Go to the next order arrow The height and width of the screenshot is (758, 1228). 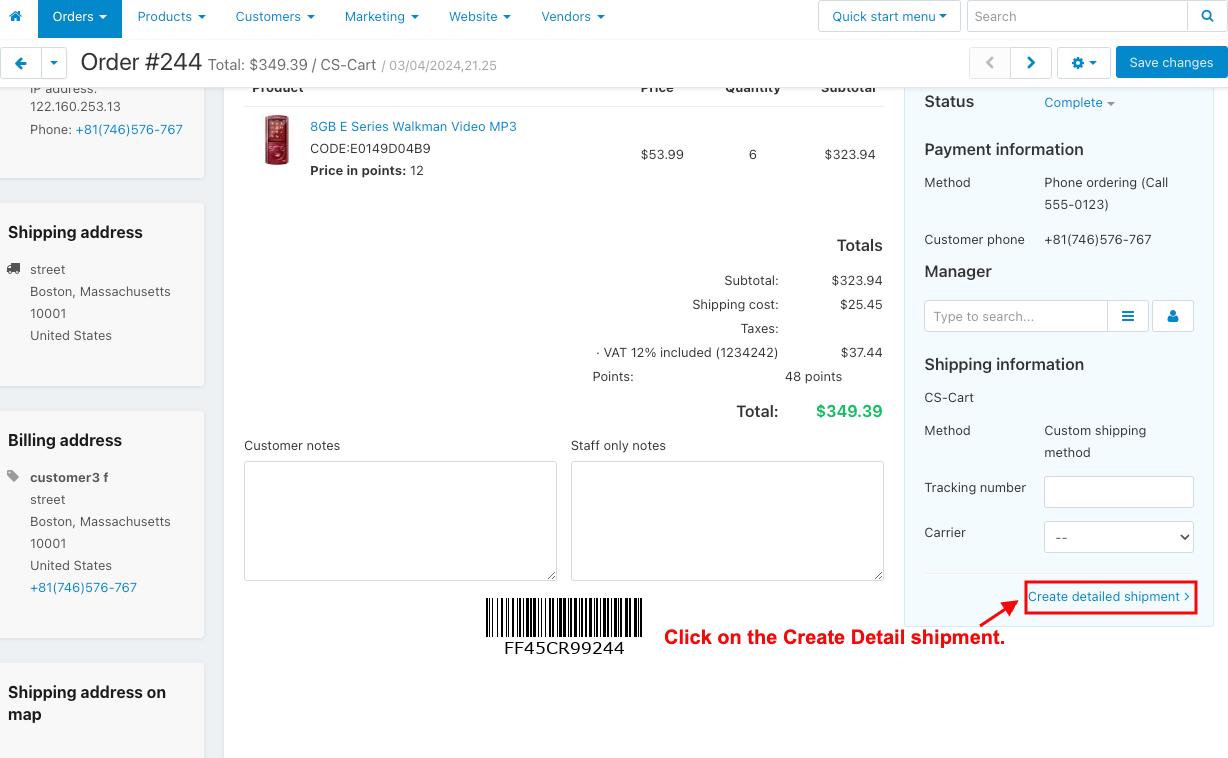pyautogui.click(x=1030, y=62)
